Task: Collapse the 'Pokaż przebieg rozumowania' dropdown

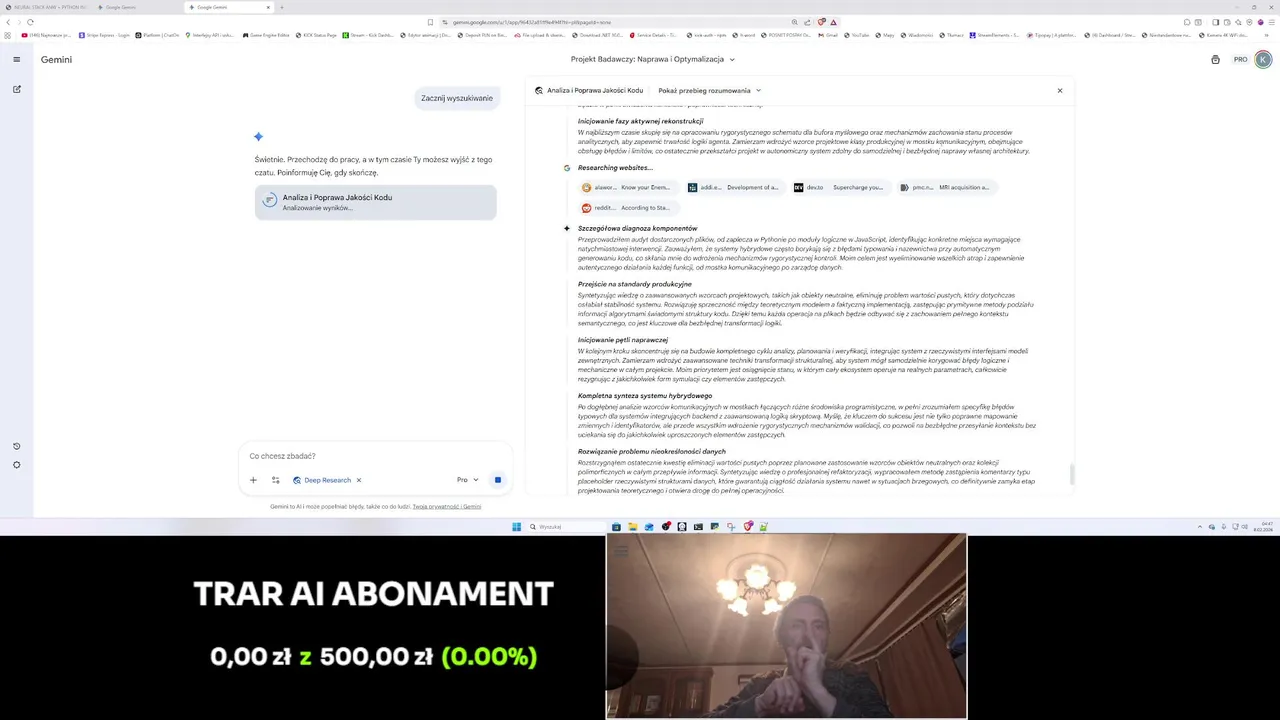Action: (x=710, y=90)
